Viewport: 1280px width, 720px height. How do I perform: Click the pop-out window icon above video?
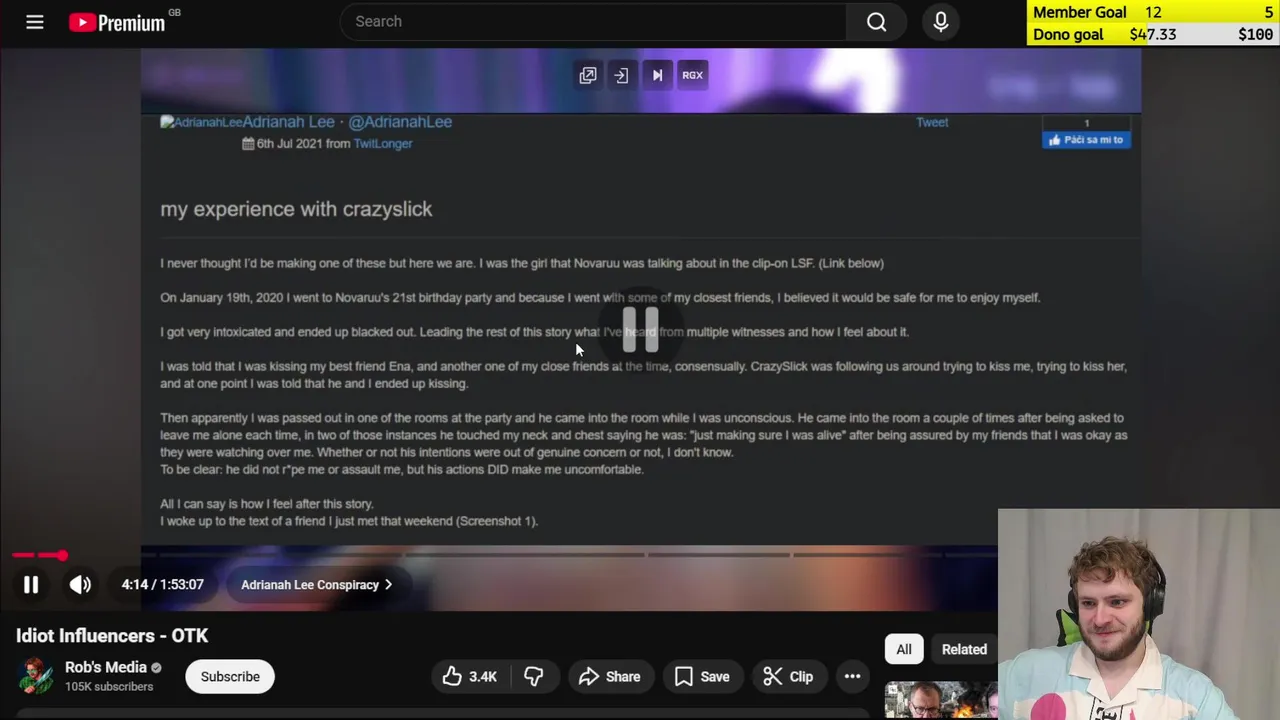(x=588, y=75)
